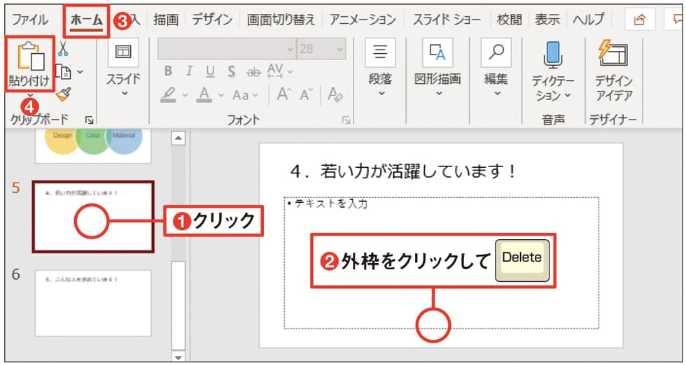
Task: Switch to the Design (デザイン) tab
Action: point(213,20)
